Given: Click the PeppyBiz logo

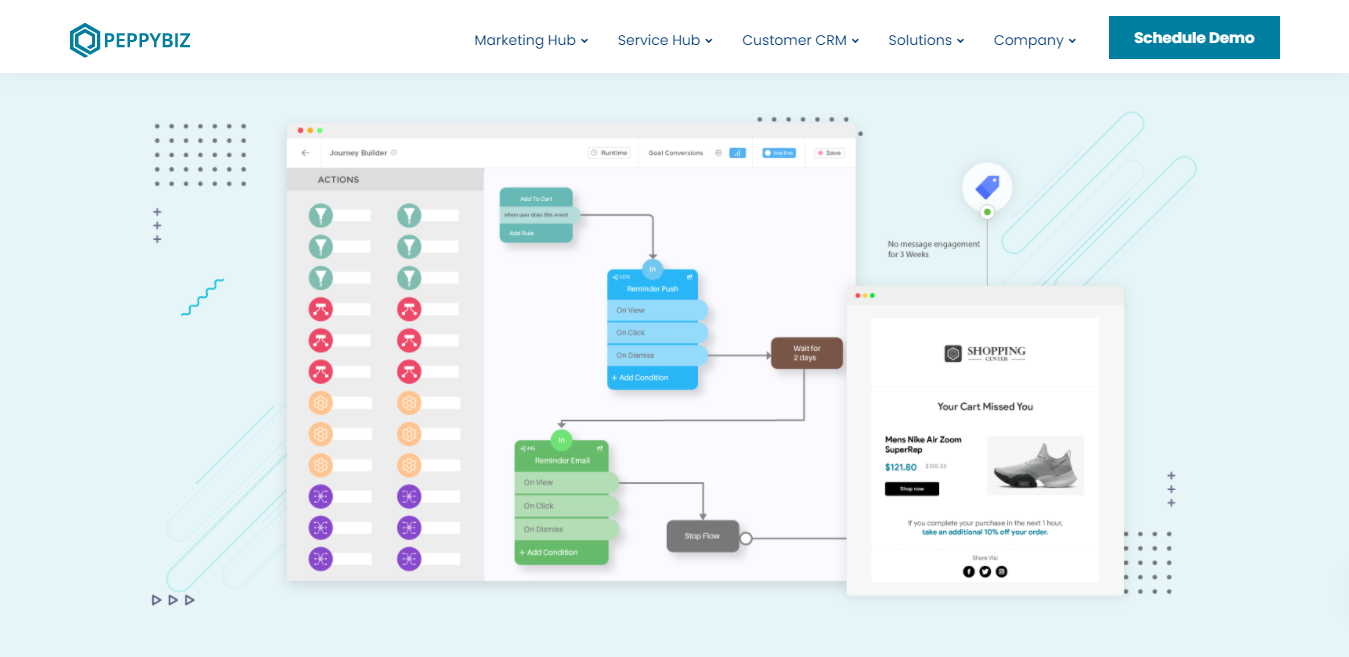Looking at the screenshot, I should click(x=130, y=40).
